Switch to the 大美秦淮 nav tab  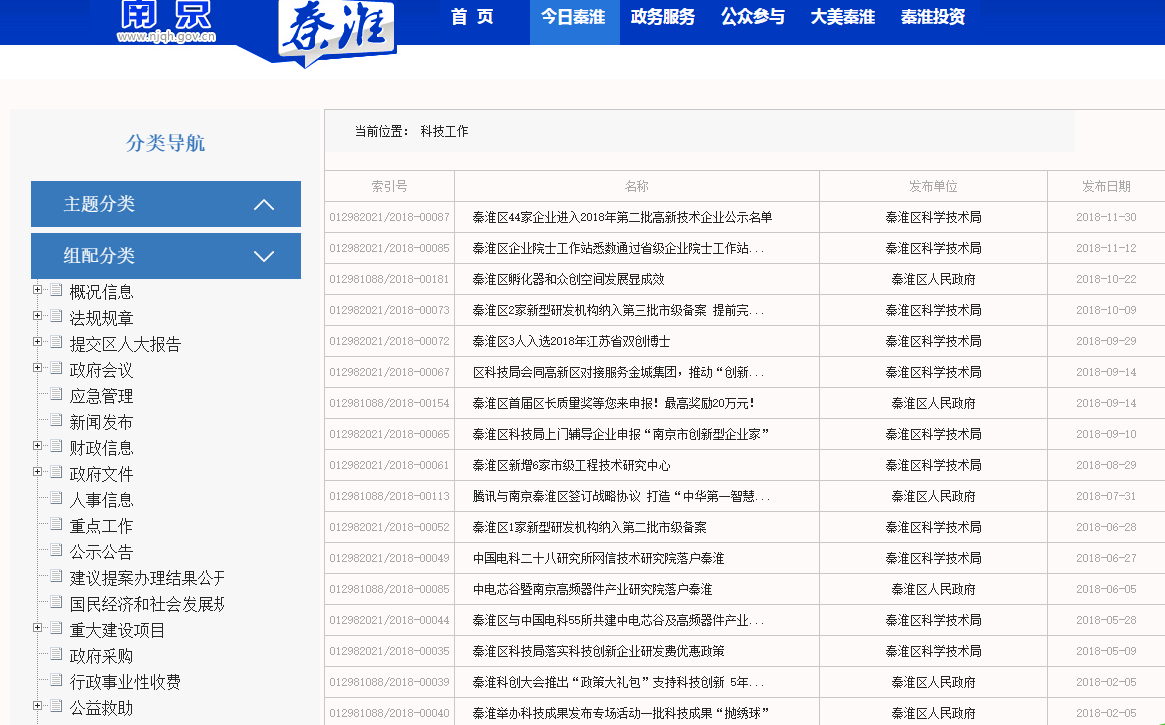(x=842, y=17)
